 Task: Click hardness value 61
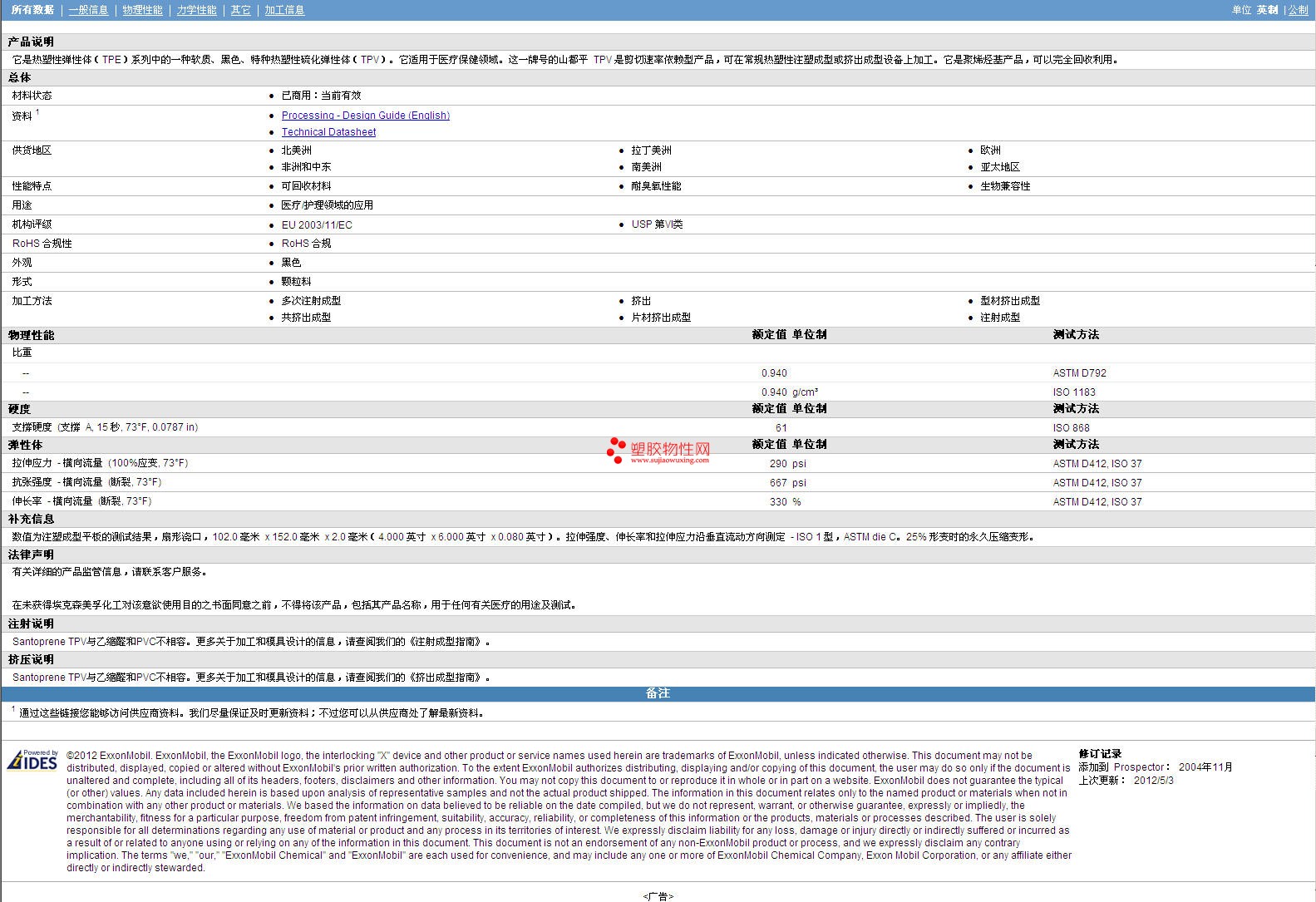click(781, 428)
